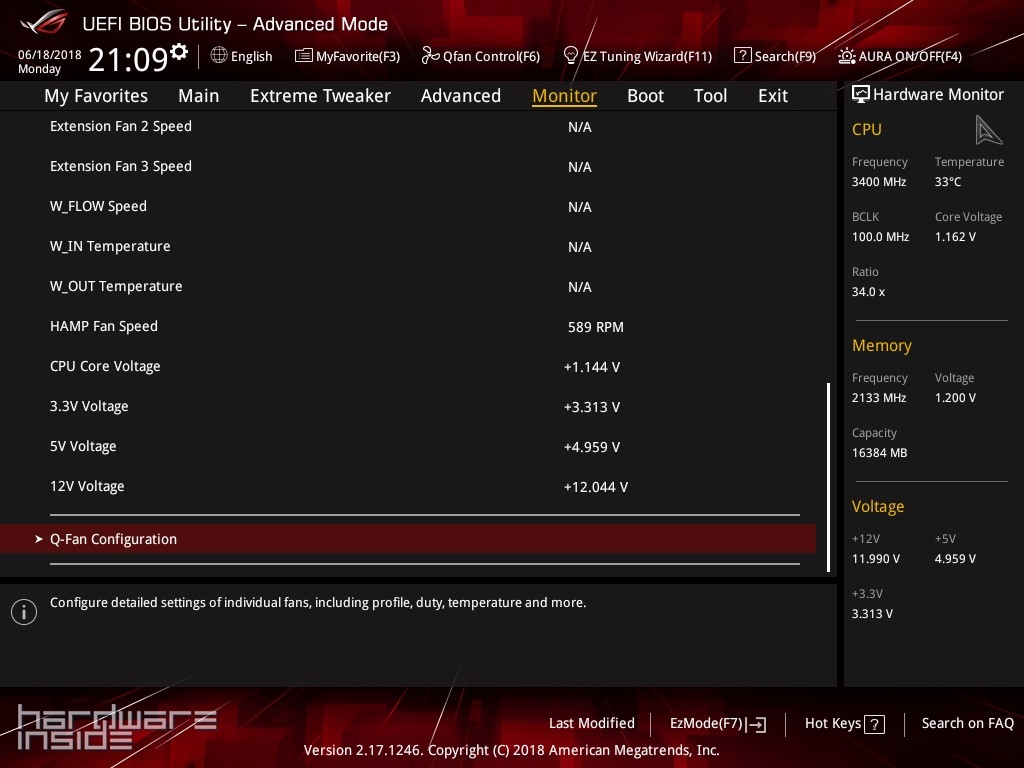Click the +12.044 V value

tap(596, 487)
